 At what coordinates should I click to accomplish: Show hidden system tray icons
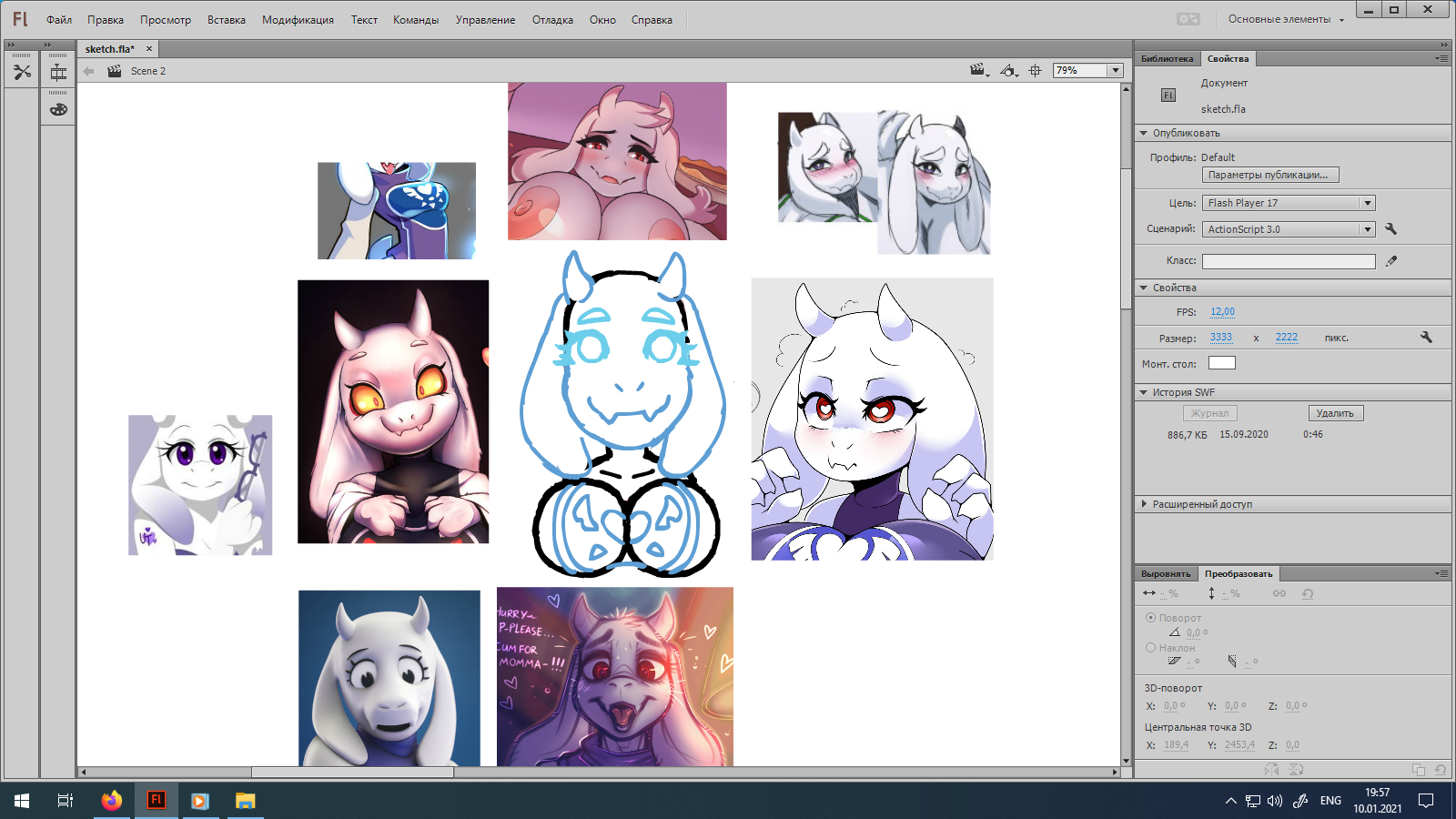1230,801
